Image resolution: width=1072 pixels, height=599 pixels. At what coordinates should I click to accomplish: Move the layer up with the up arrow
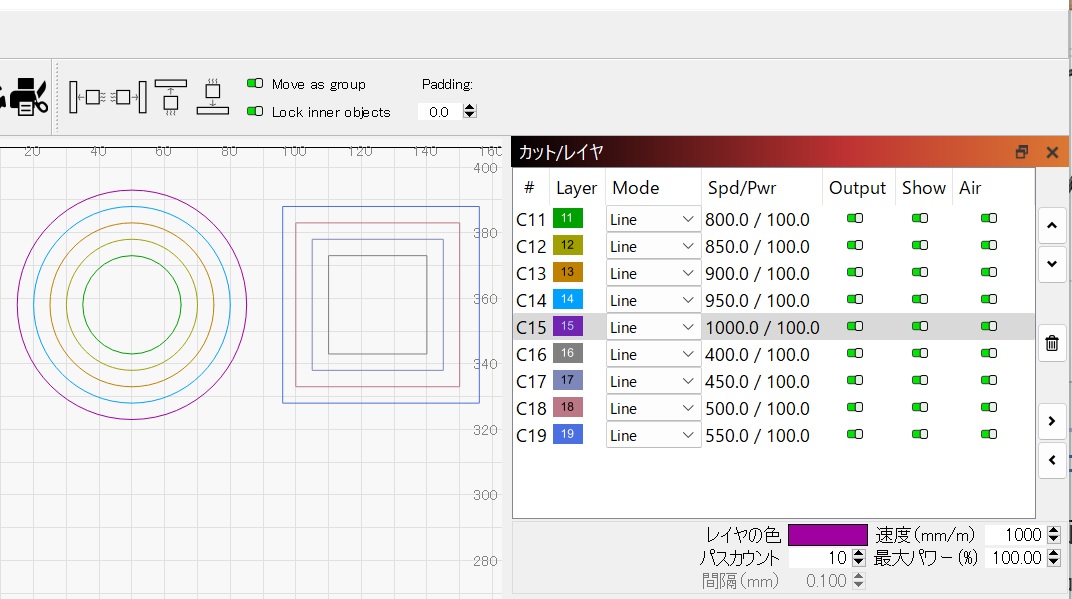click(1051, 226)
